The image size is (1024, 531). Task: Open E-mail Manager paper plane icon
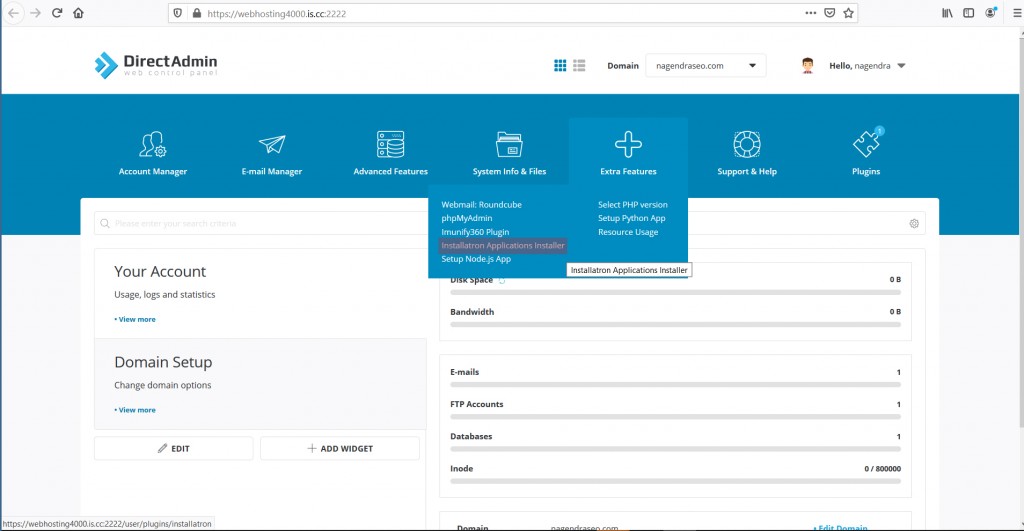(272, 144)
